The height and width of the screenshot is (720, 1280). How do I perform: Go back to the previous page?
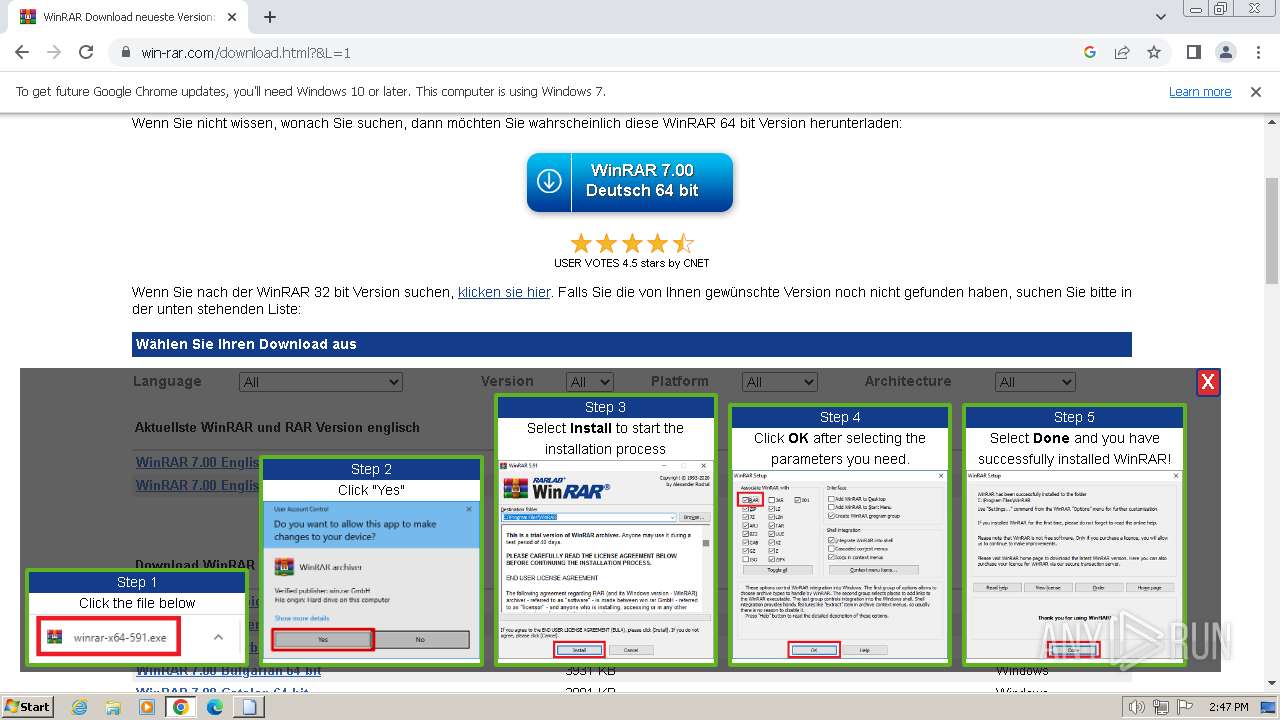[22, 52]
